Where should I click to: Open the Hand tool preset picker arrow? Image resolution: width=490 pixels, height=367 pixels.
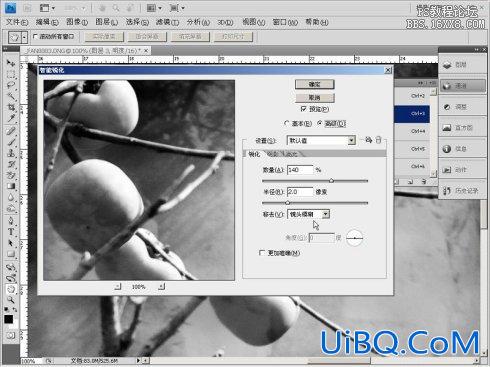tap(24, 37)
